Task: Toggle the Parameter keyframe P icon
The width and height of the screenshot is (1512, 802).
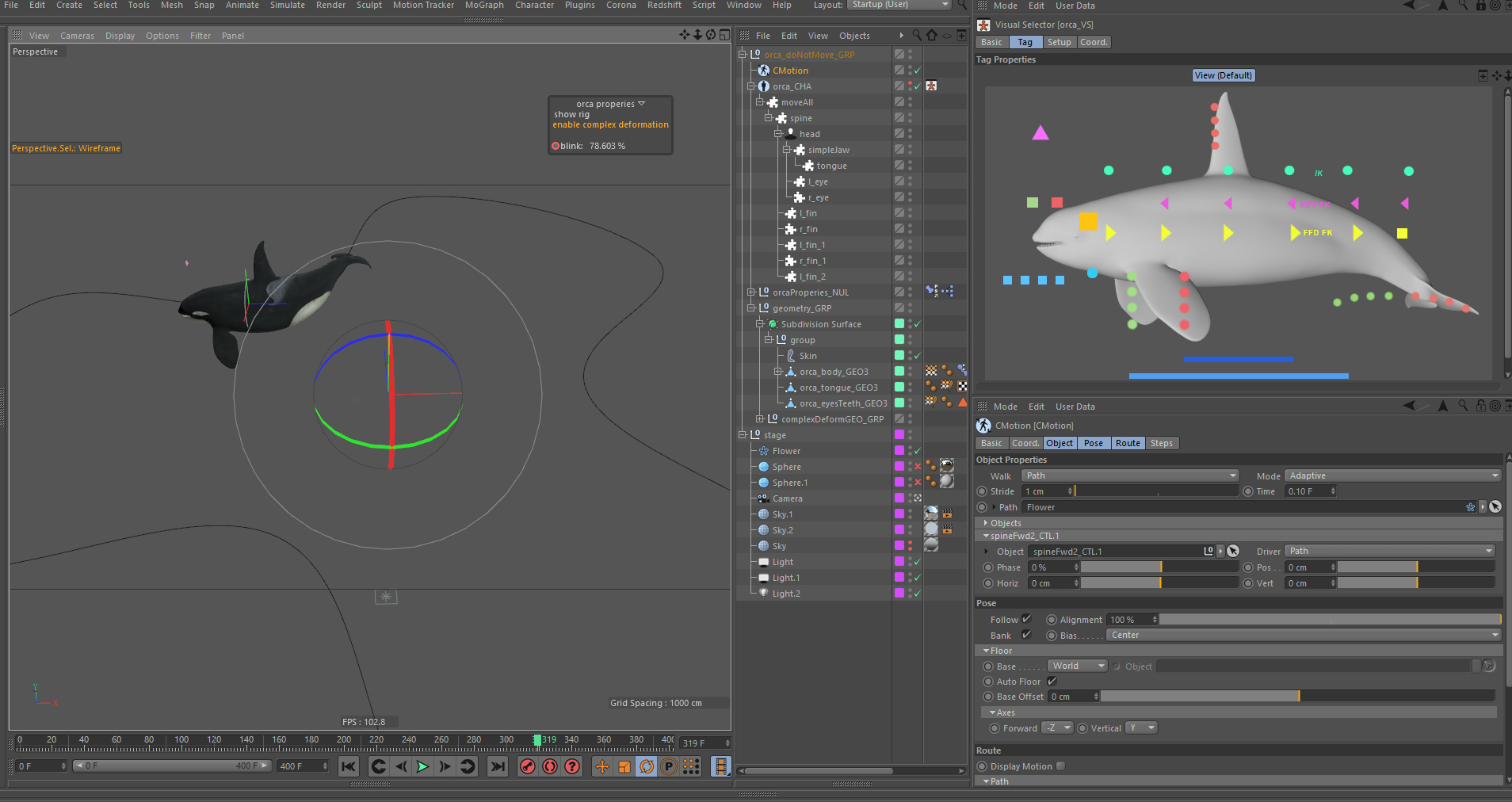Action: (x=669, y=766)
